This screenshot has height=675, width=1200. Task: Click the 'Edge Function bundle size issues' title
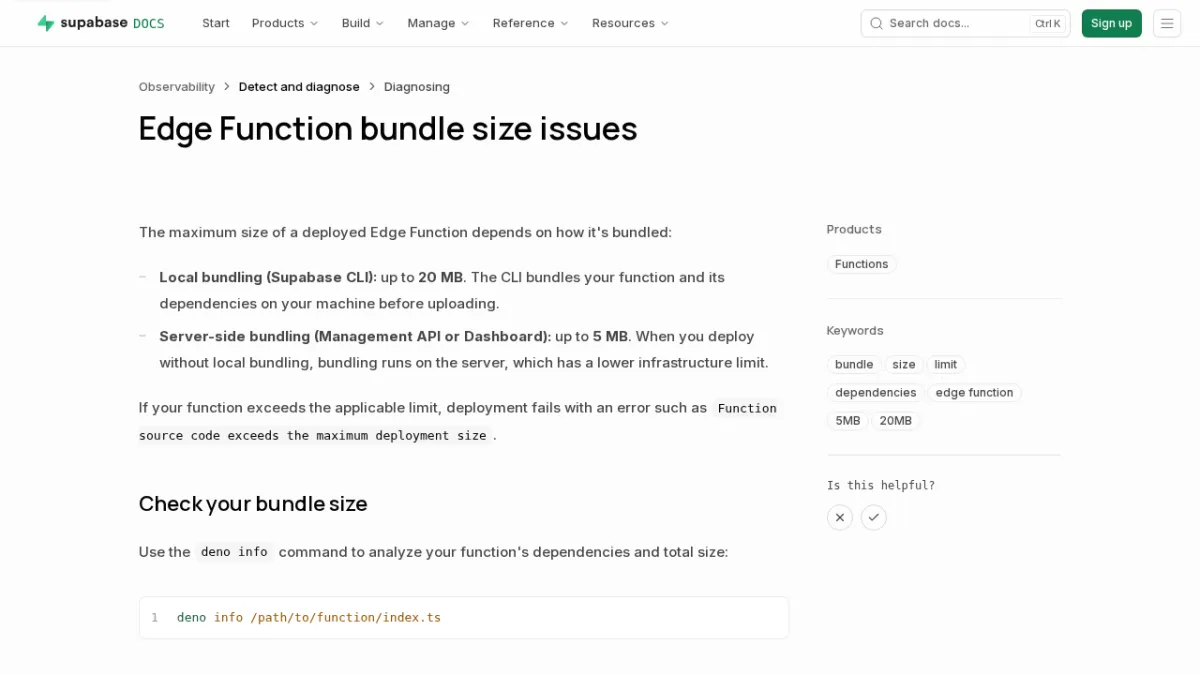tap(388, 129)
